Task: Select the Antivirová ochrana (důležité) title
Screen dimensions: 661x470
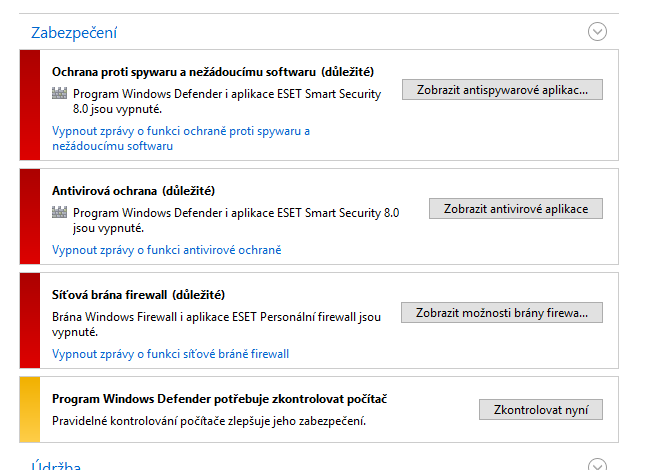Action: (133, 190)
